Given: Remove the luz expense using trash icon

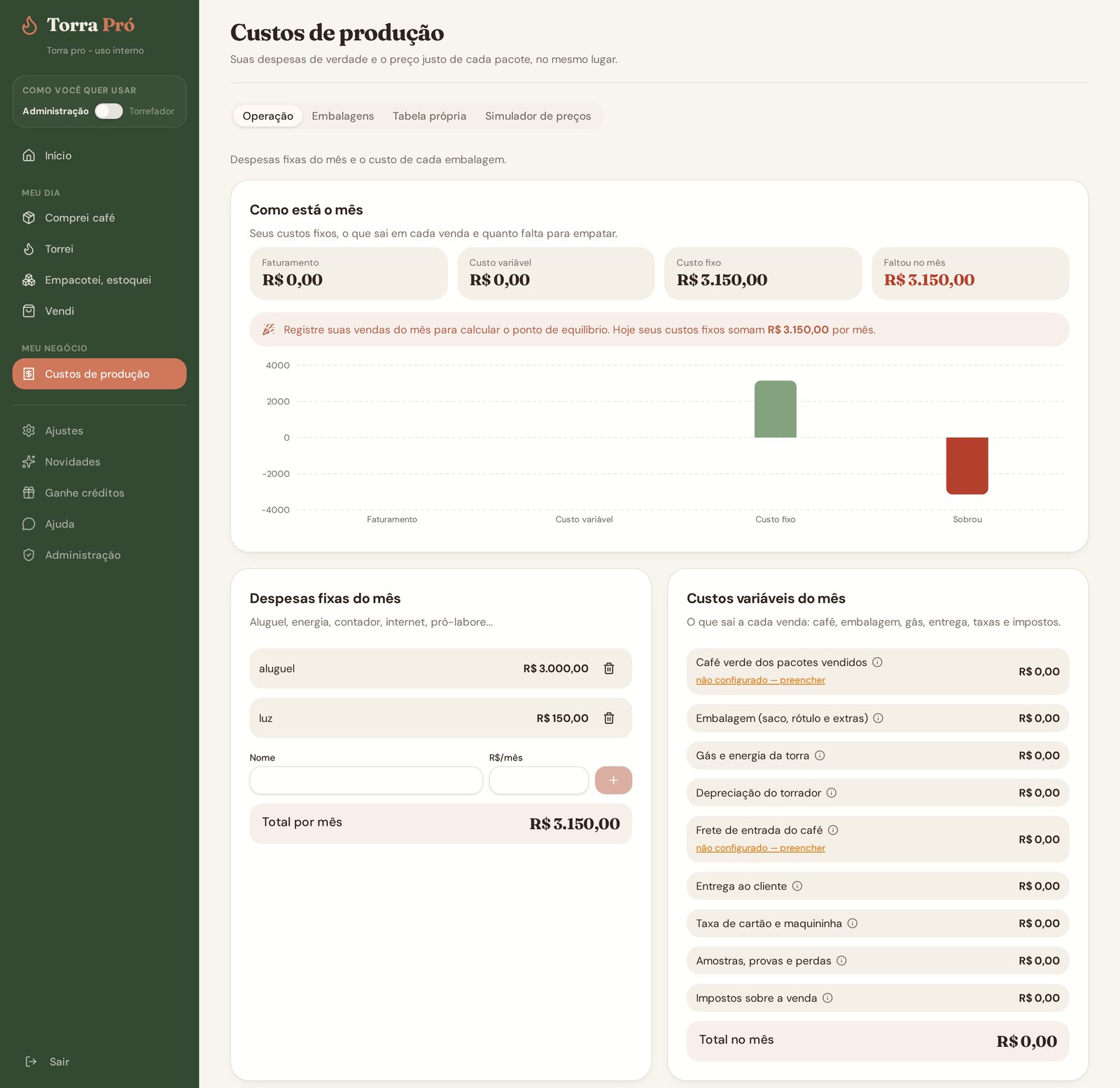Looking at the screenshot, I should coord(609,718).
